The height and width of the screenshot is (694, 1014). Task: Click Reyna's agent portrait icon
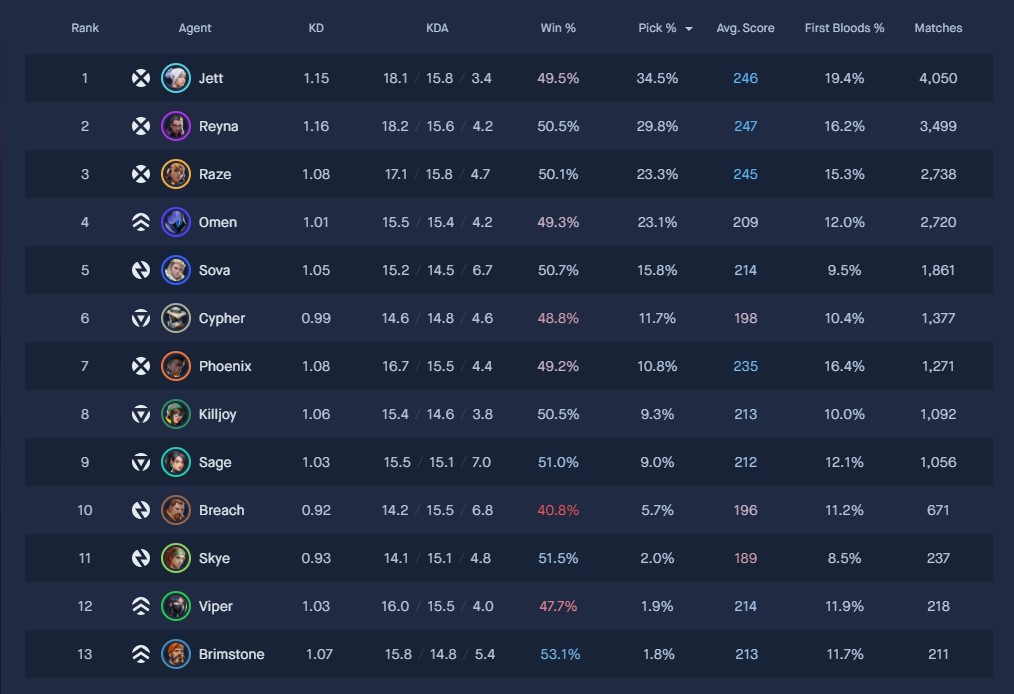click(175, 126)
